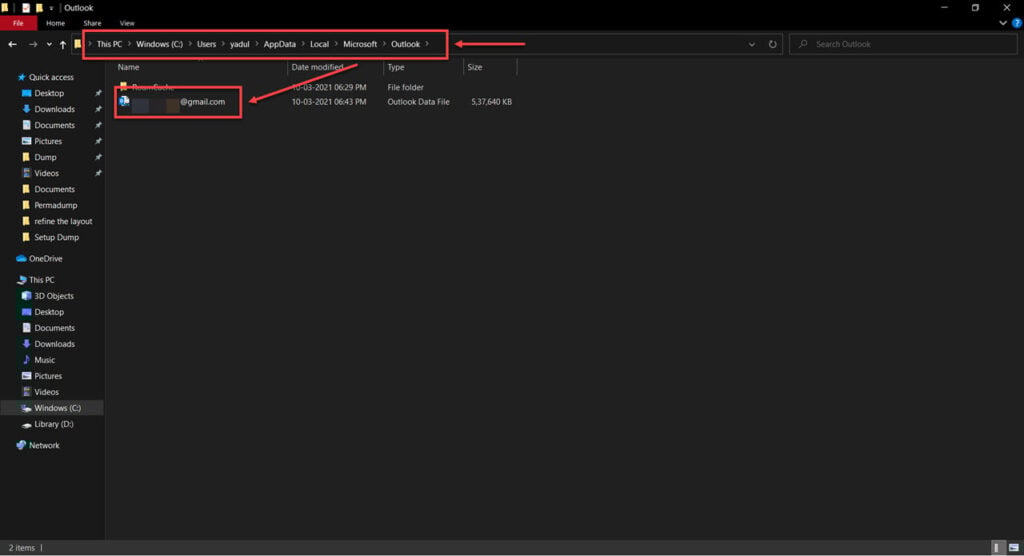
Task: Click 'yadul' in address breadcrumb
Action: 240,44
